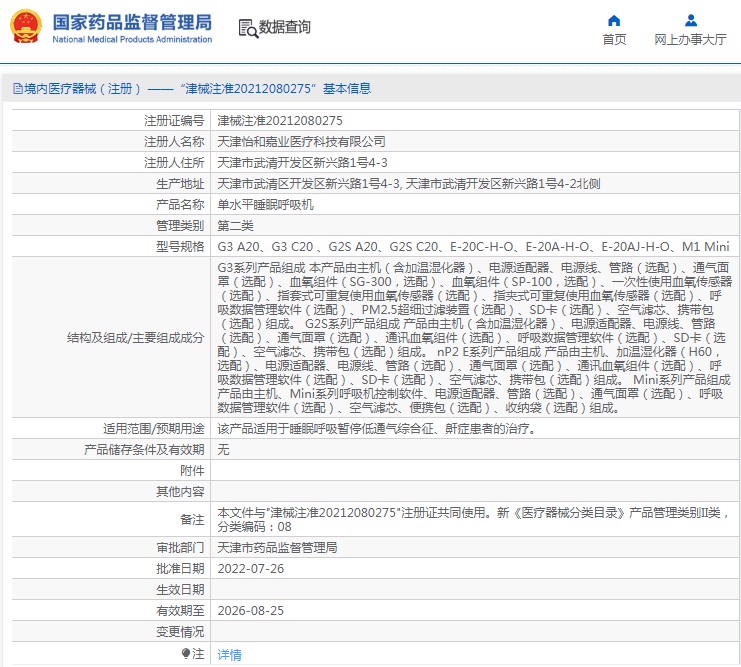Screen dimensions: 741x667
Task: Select product name 单水平睡眠呼吸机
Action: click(265, 205)
